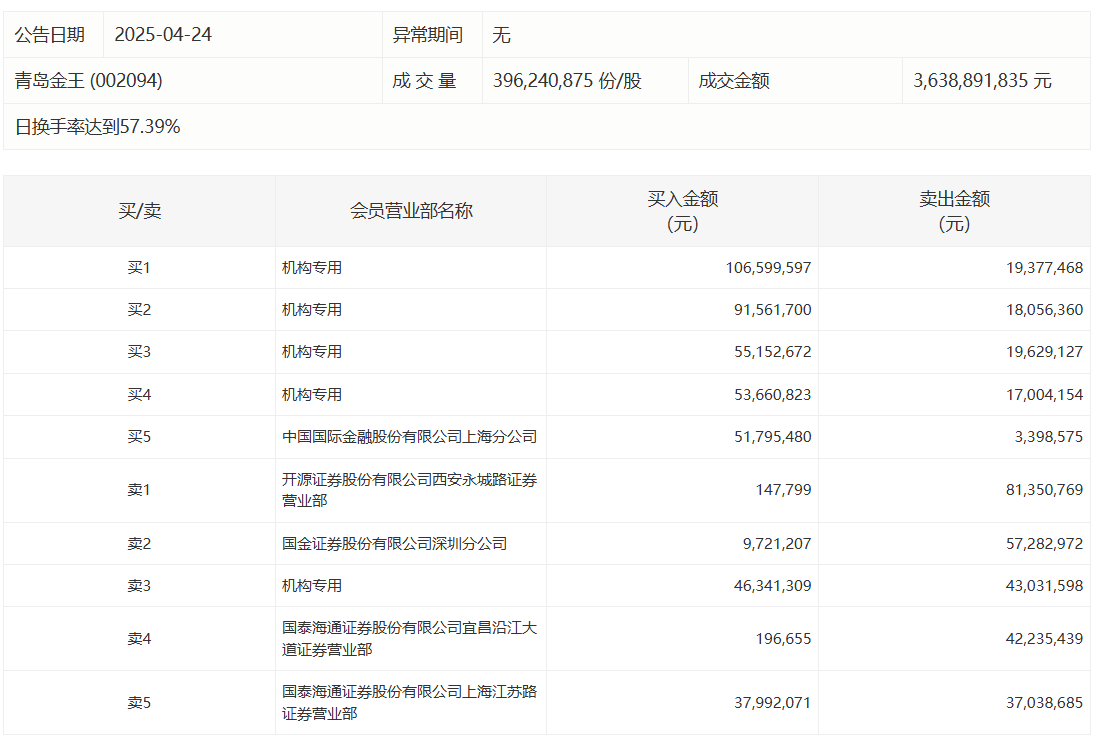
Task: Select sell amount 19,377,468
Action: 1045,268
